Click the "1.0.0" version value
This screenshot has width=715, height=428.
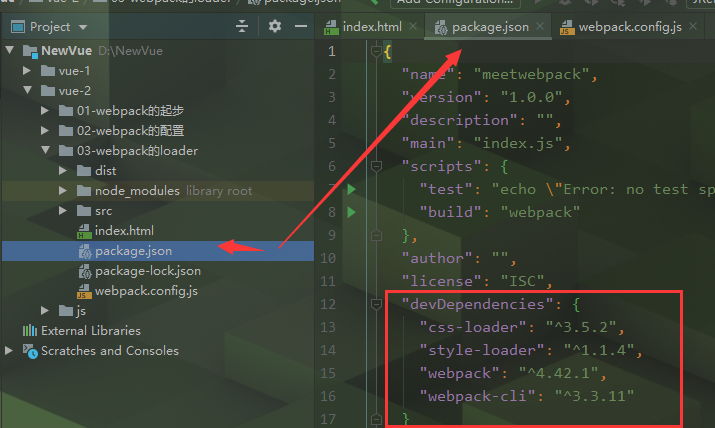[x=532, y=97]
